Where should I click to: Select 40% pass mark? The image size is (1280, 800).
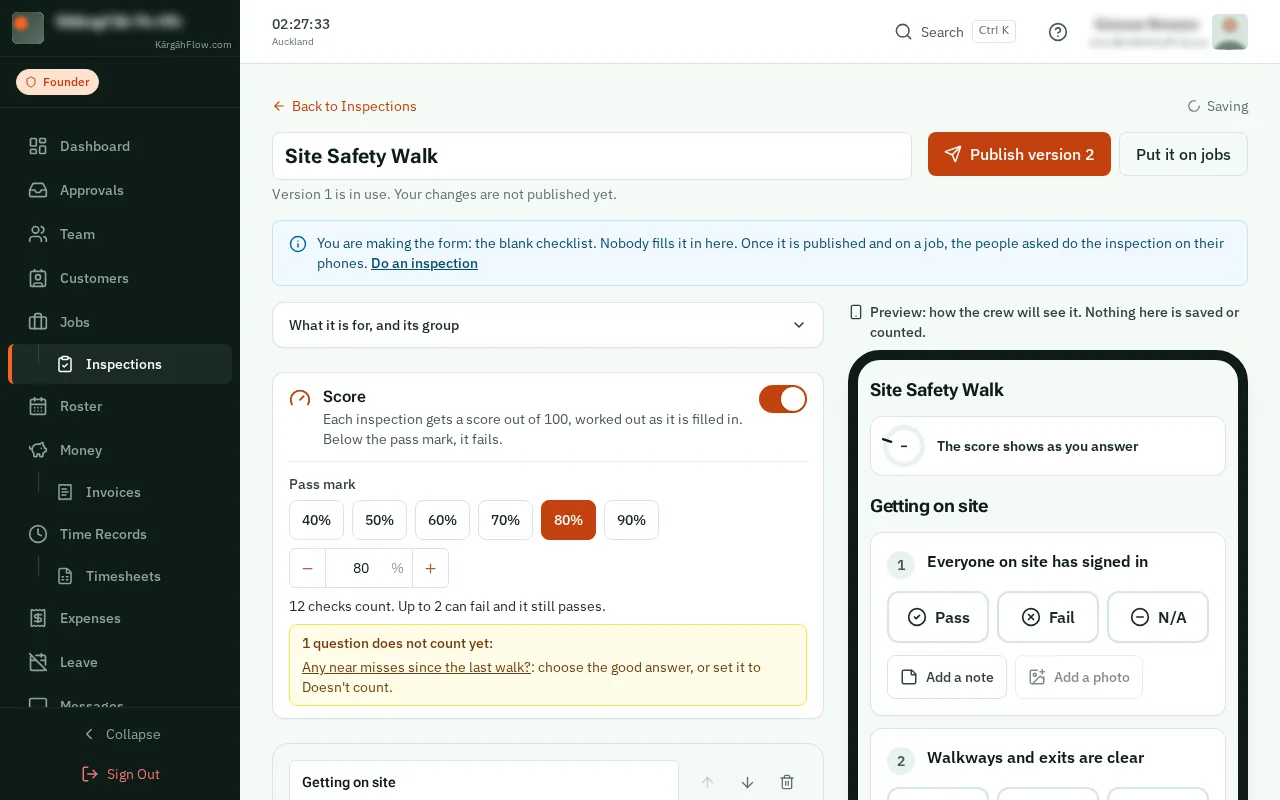[x=316, y=520]
